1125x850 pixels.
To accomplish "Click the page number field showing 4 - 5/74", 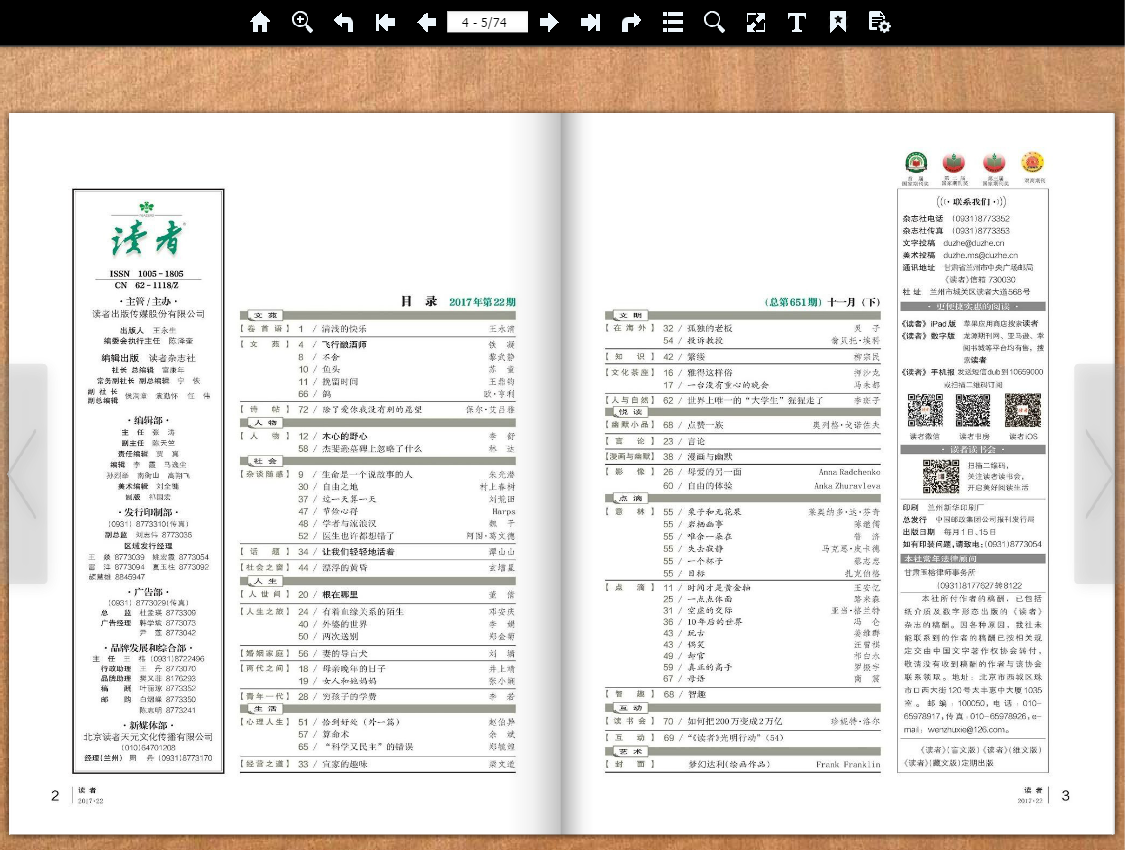I will 487,22.
